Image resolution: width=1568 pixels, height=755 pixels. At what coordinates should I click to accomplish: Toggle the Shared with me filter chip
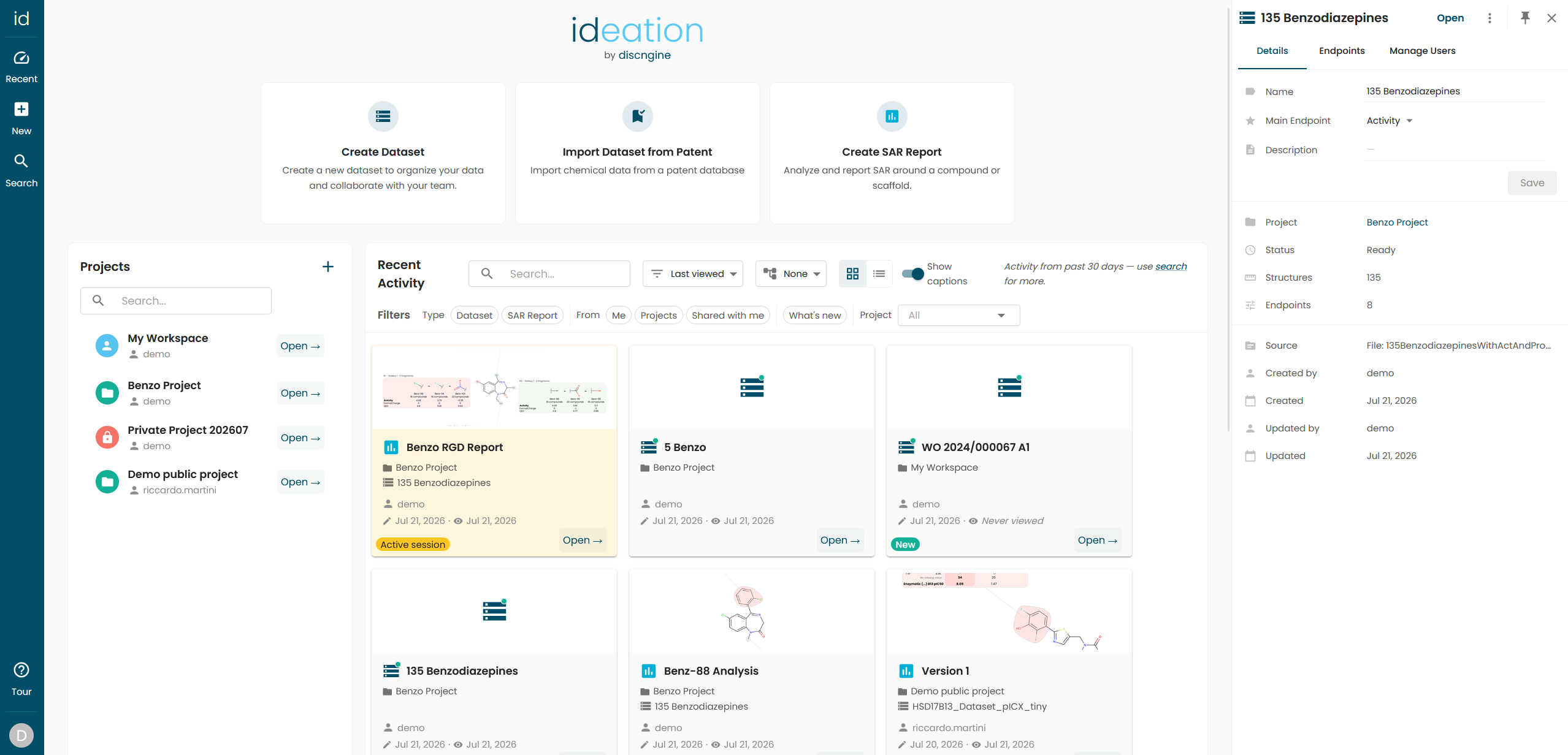(728, 315)
